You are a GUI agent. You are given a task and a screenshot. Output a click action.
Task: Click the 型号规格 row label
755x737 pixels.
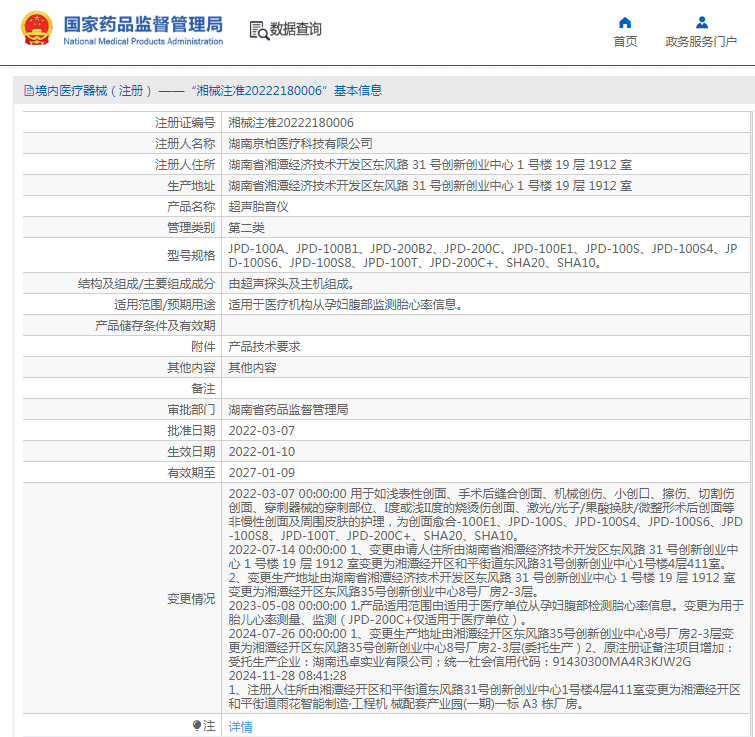point(191,256)
